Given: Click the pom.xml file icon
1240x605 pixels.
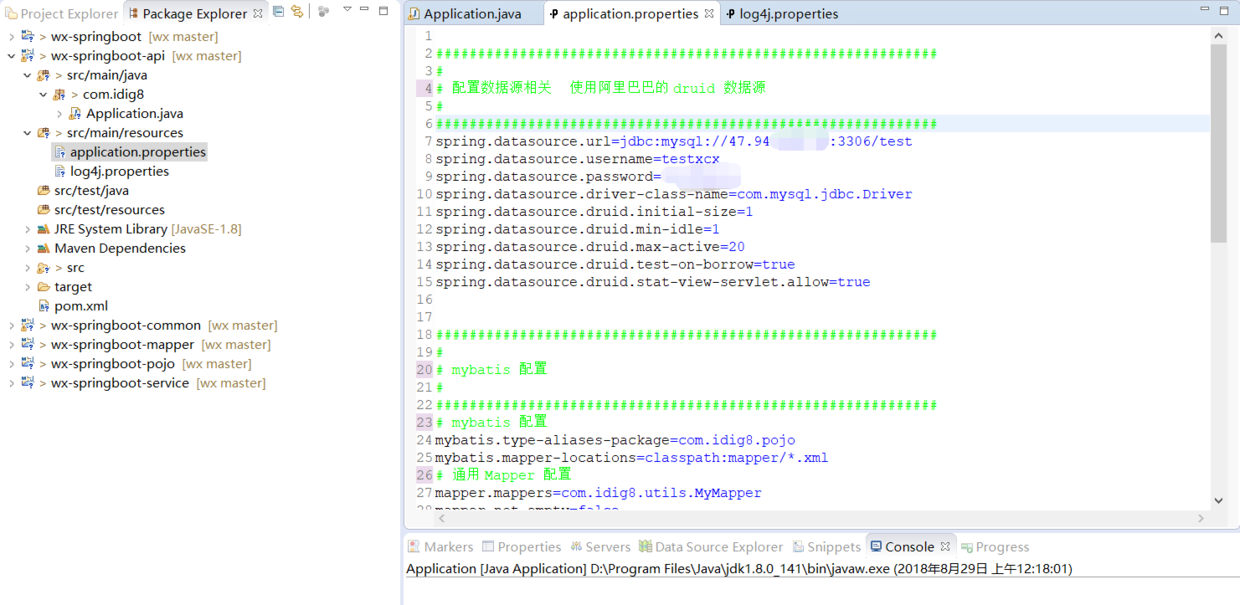Looking at the screenshot, I should coord(44,306).
